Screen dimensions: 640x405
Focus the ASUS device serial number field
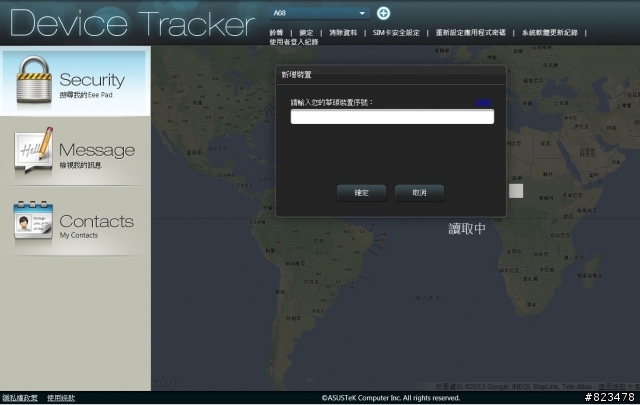tap(392, 117)
